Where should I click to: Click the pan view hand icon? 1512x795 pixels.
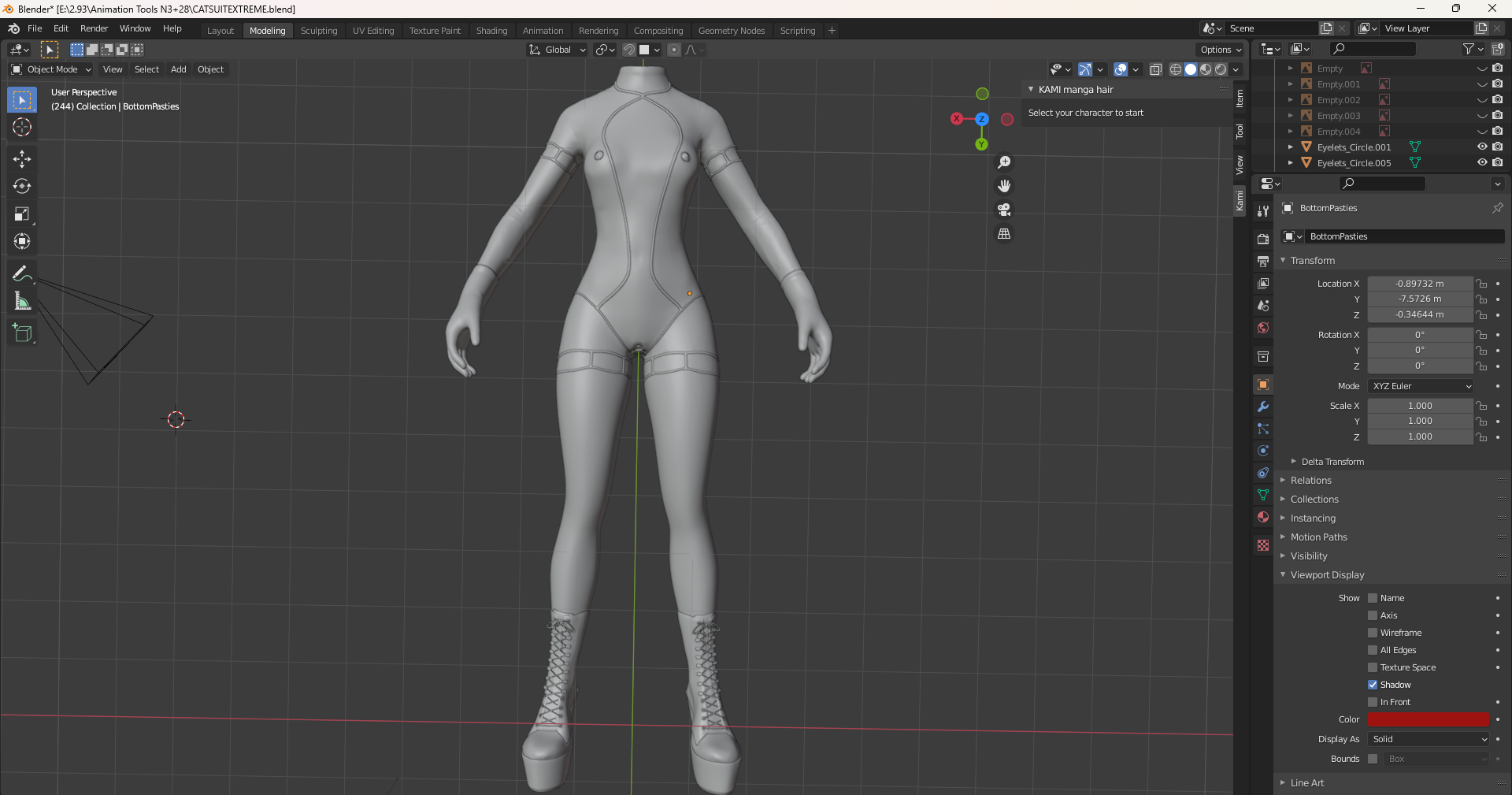coord(1004,186)
